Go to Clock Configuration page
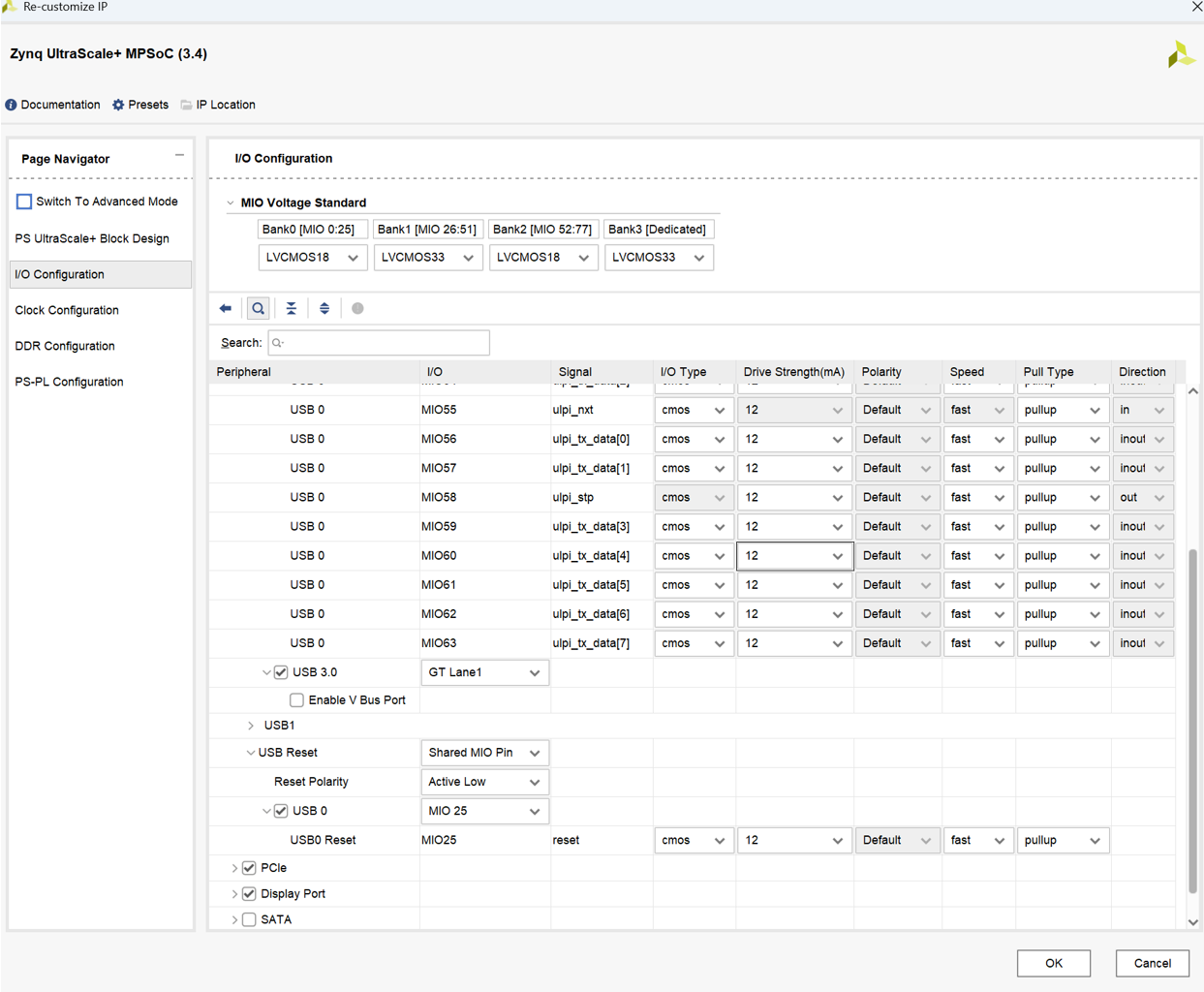This screenshot has height=992, width=1204. (67, 310)
